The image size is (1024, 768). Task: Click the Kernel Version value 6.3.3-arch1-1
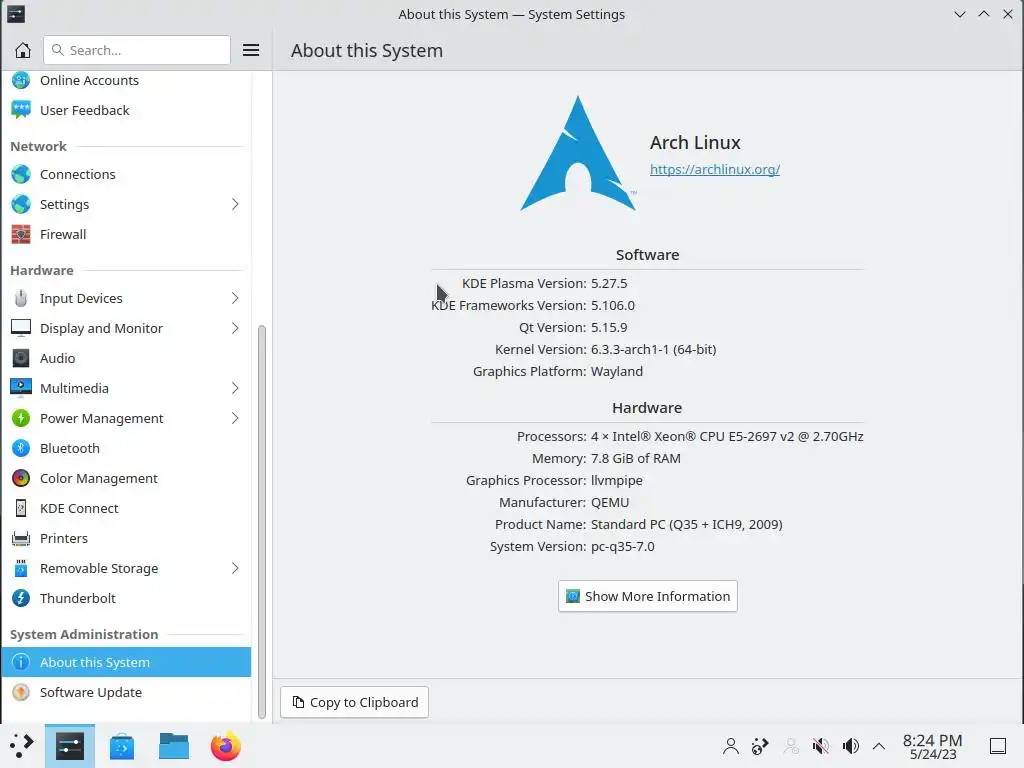(x=653, y=349)
